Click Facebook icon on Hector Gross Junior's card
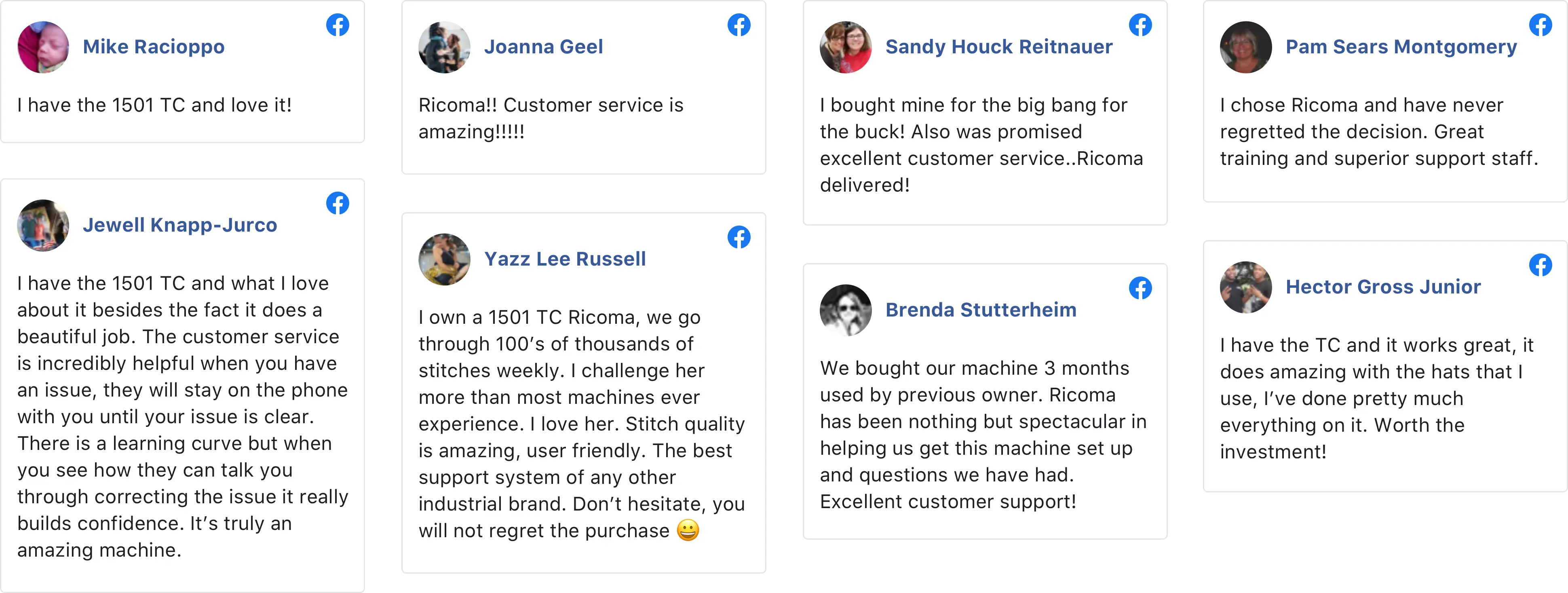The height and width of the screenshot is (593, 1568). [1541, 265]
